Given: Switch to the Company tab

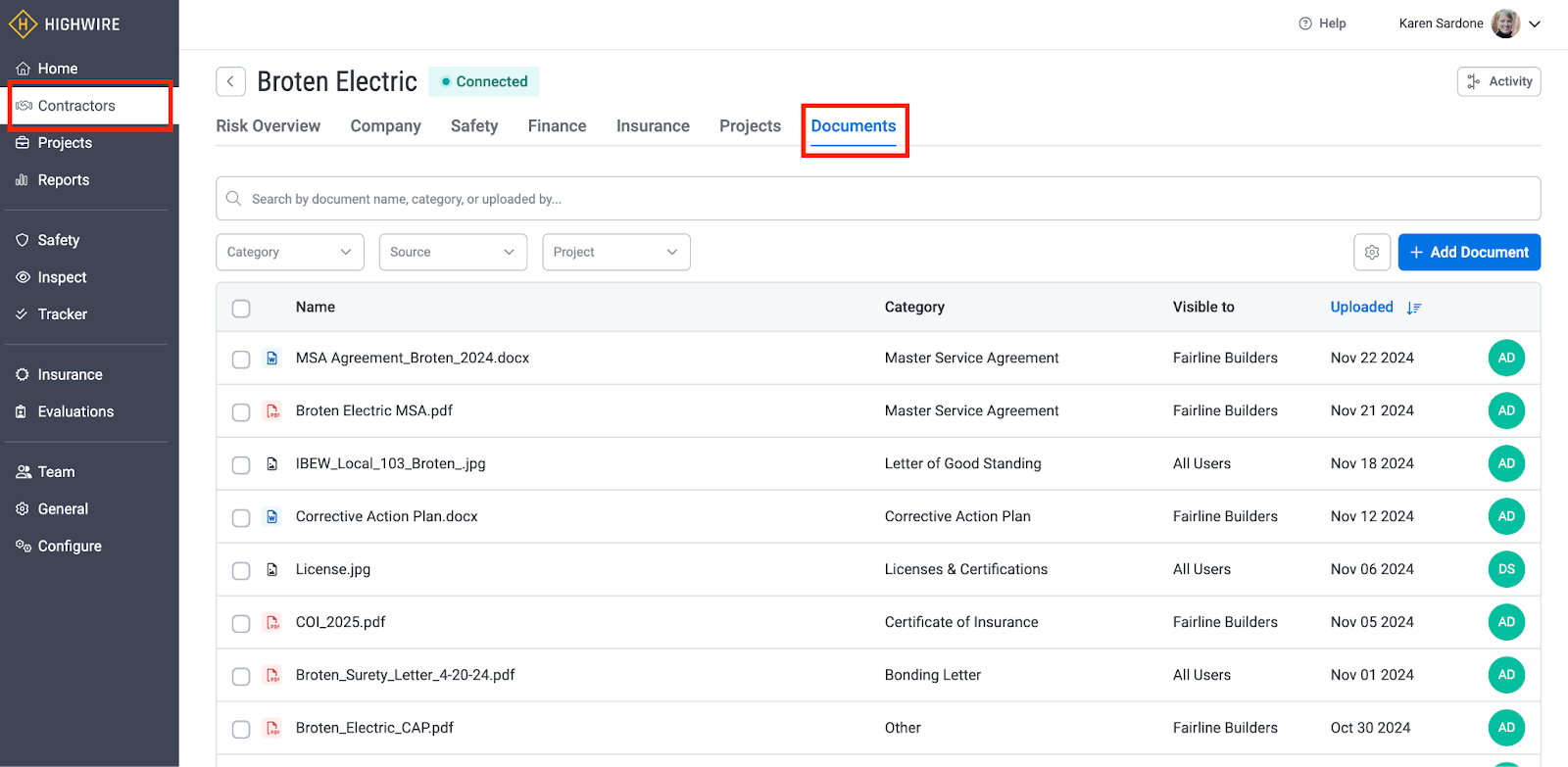Looking at the screenshot, I should pos(385,126).
